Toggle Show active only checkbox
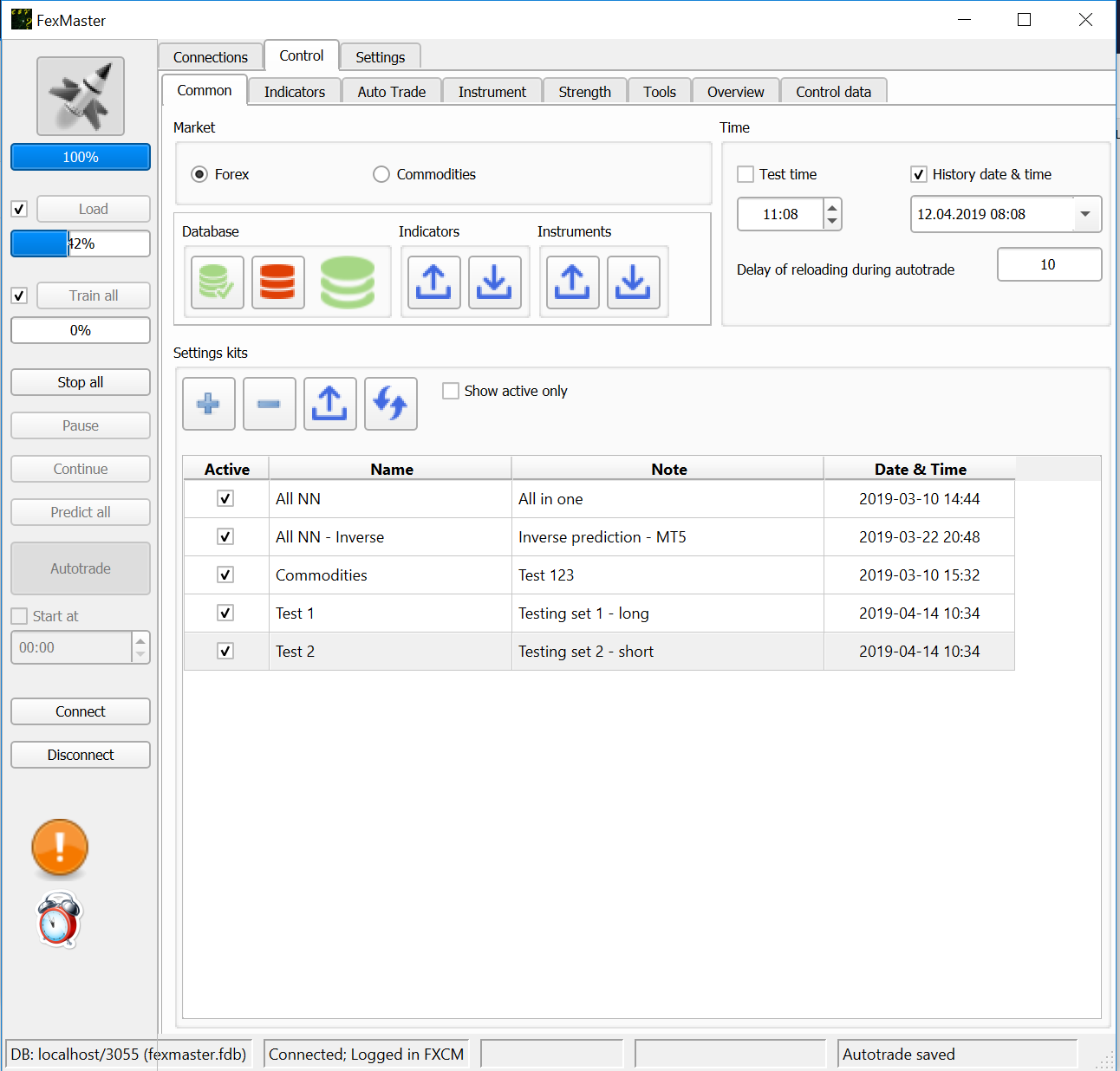The image size is (1120, 1071). click(451, 391)
